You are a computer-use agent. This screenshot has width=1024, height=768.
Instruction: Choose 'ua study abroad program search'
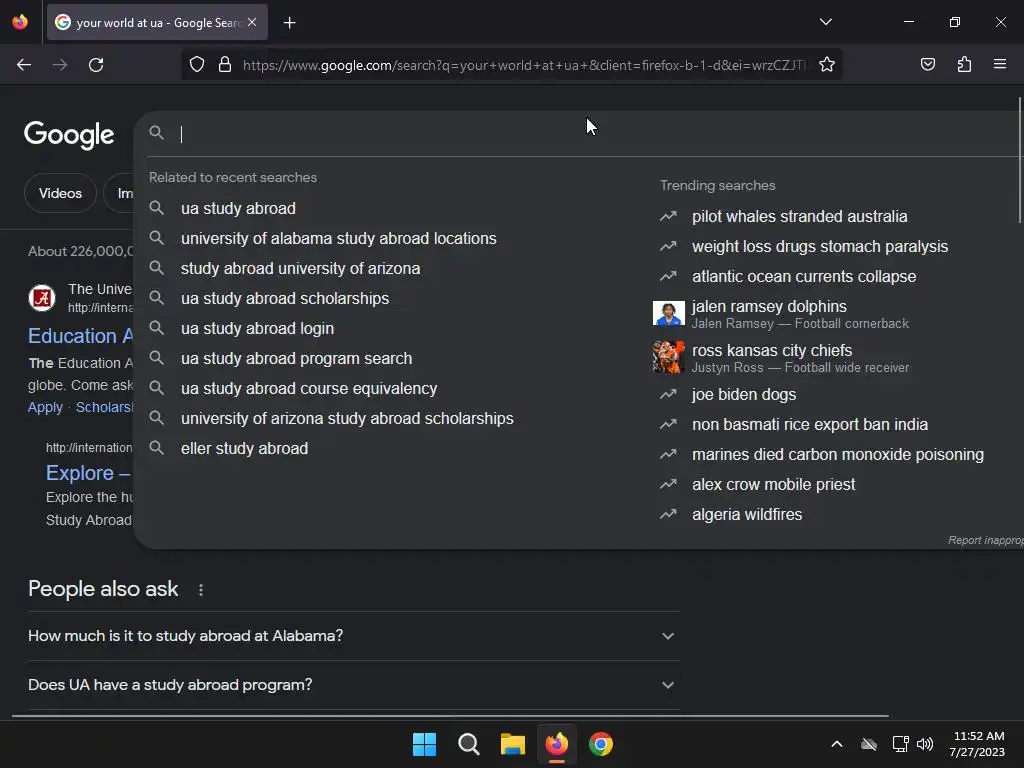tap(296, 359)
